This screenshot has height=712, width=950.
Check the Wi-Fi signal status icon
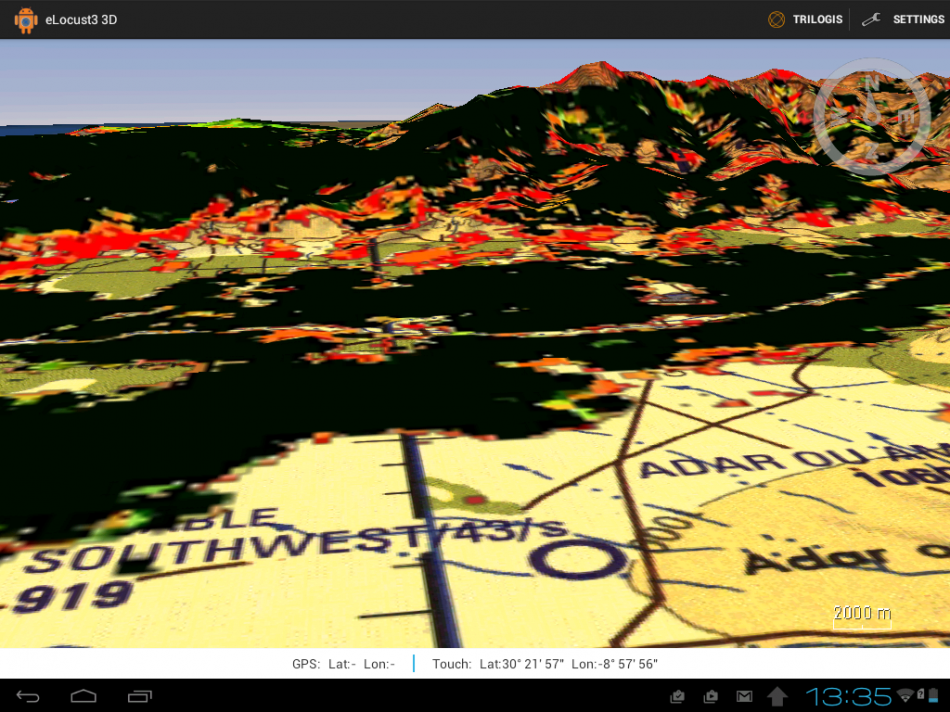pyautogui.click(x=906, y=695)
